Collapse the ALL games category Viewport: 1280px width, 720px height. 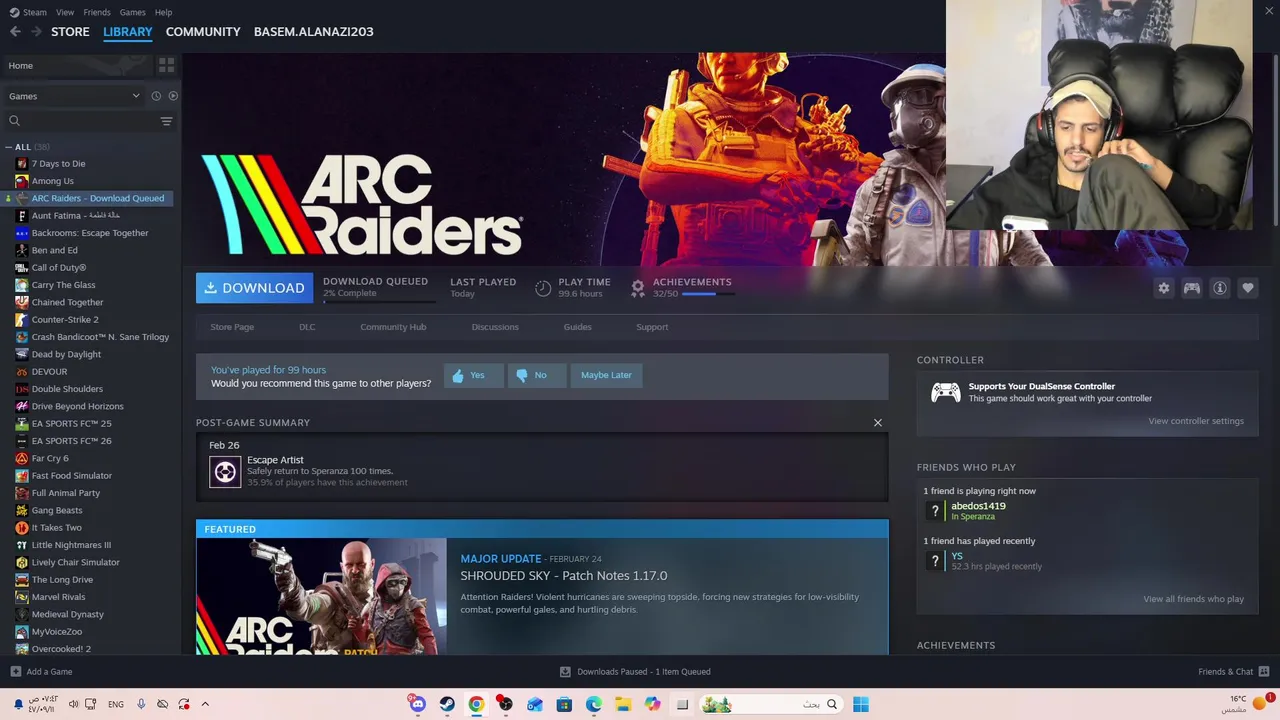click(9, 147)
